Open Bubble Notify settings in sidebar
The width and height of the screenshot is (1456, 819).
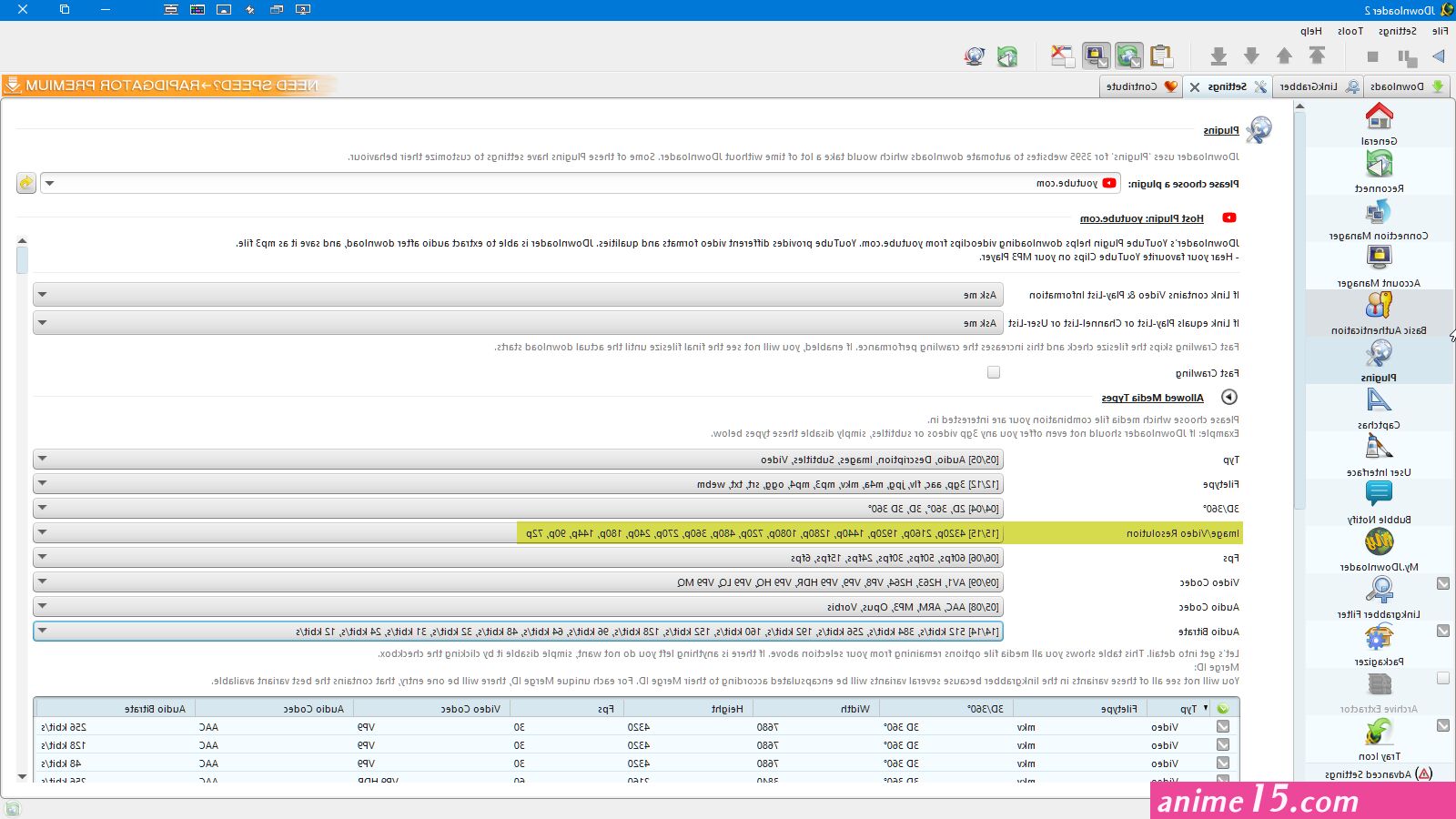click(1380, 502)
